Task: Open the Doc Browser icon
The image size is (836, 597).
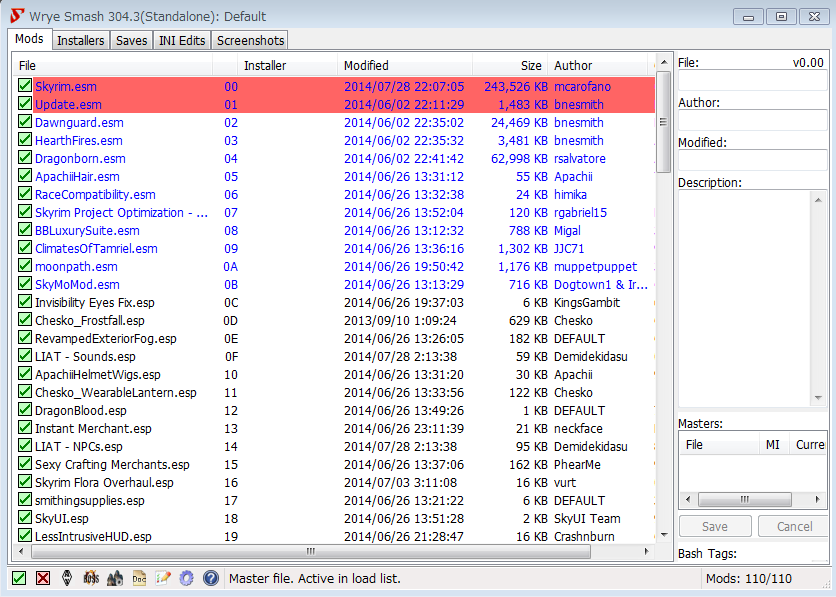Action: (x=139, y=578)
